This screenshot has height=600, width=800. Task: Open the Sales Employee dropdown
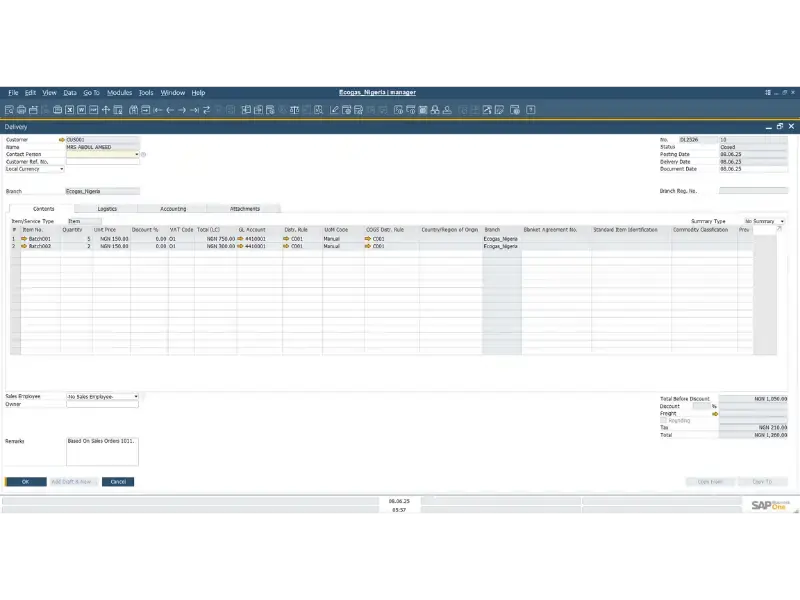click(135, 397)
